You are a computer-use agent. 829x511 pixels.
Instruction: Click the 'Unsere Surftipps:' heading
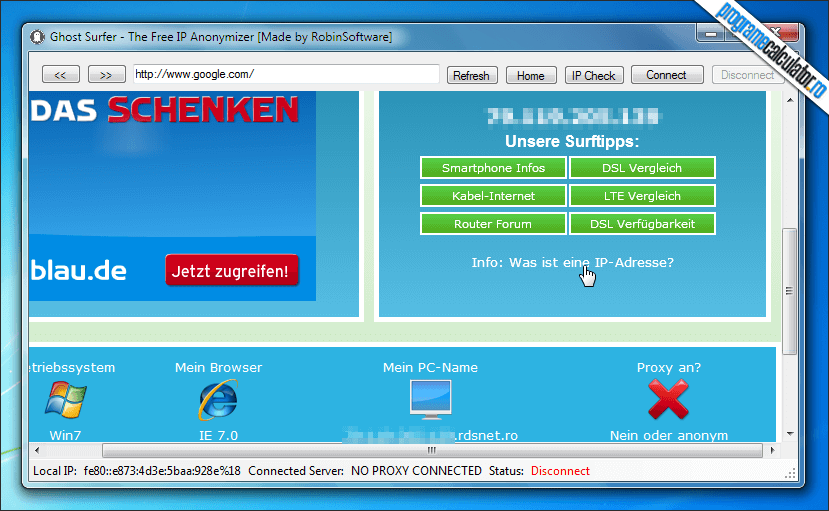[572, 142]
